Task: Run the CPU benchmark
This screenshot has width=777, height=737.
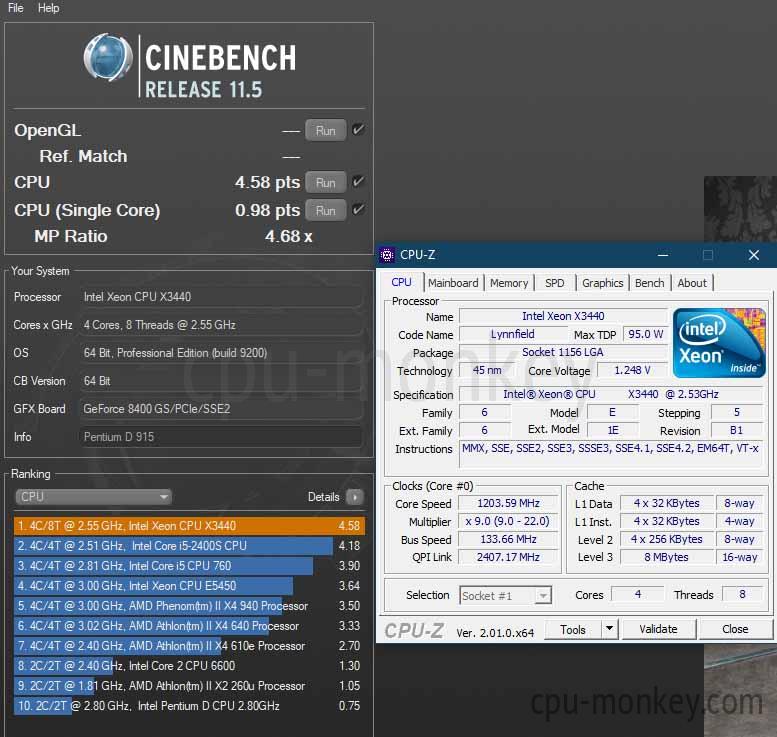Action: point(326,182)
